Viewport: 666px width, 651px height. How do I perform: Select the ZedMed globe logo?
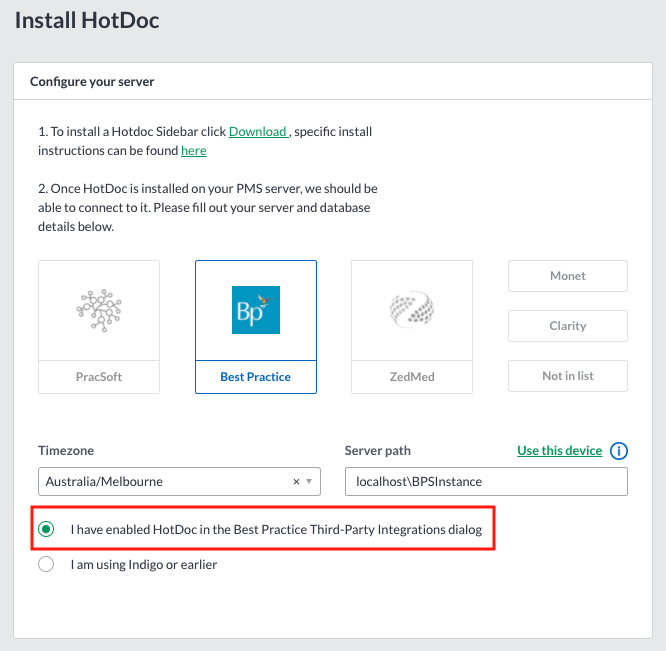point(412,310)
